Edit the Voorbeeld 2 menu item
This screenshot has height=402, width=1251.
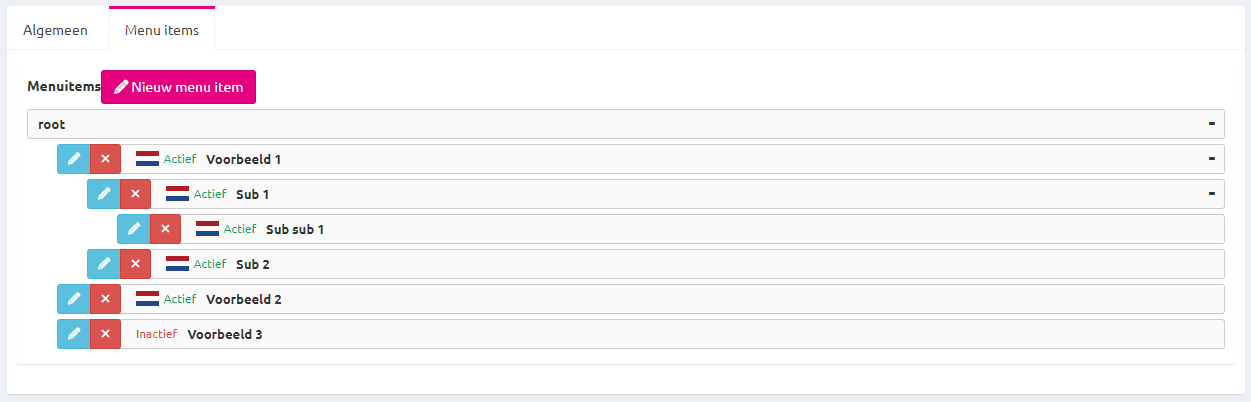(73, 299)
